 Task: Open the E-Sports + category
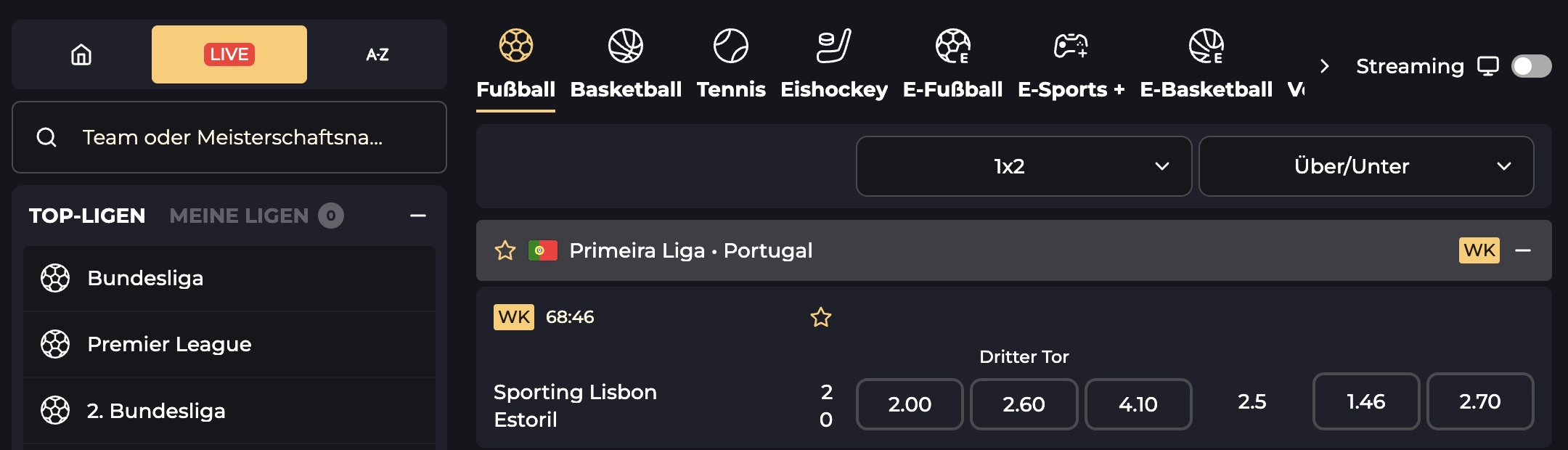[1069, 45]
